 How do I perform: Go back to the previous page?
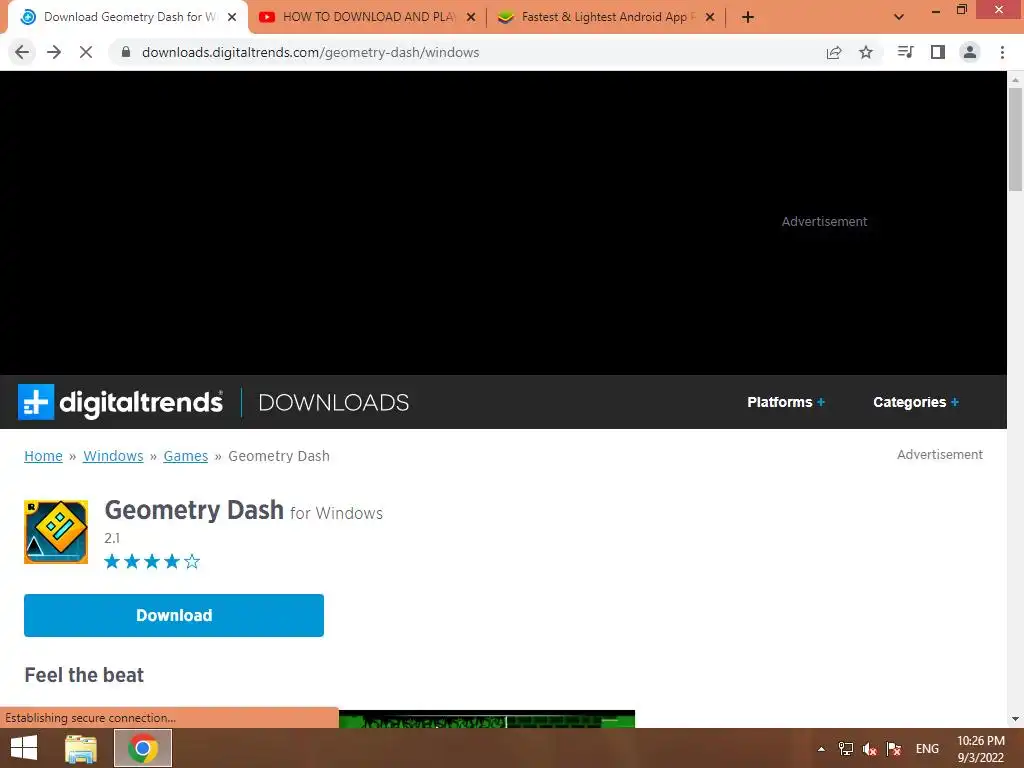click(22, 52)
